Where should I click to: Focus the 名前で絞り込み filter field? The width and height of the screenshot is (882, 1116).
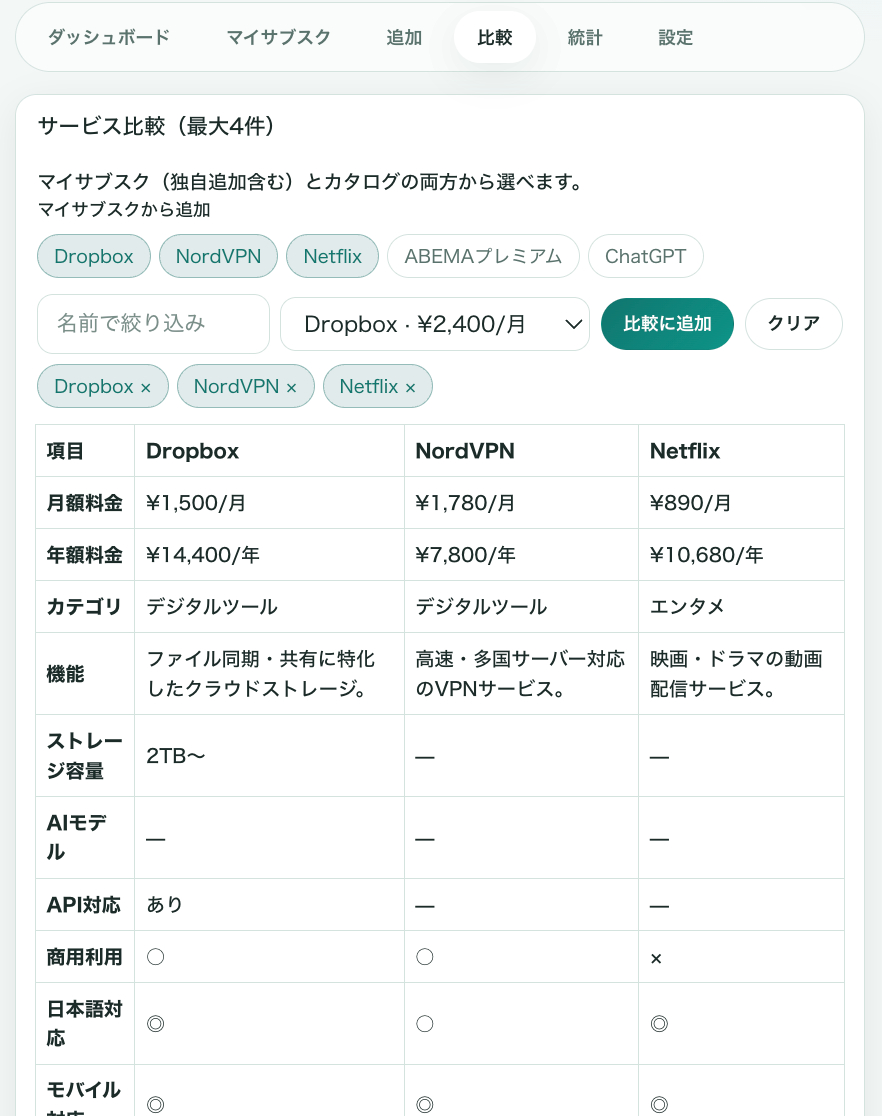pyautogui.click(x=154, y=324)
